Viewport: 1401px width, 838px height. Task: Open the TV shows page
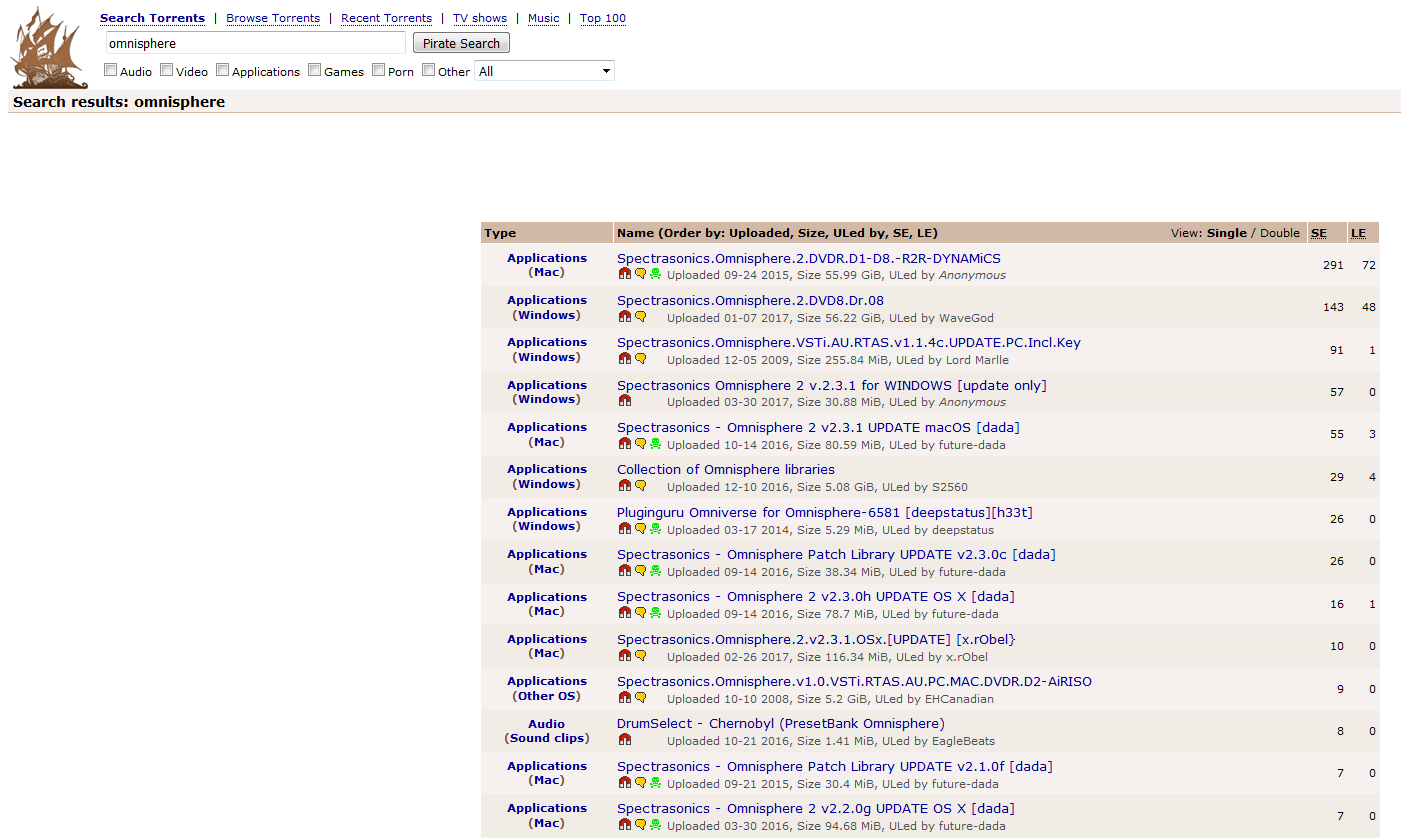pos(480,18)
